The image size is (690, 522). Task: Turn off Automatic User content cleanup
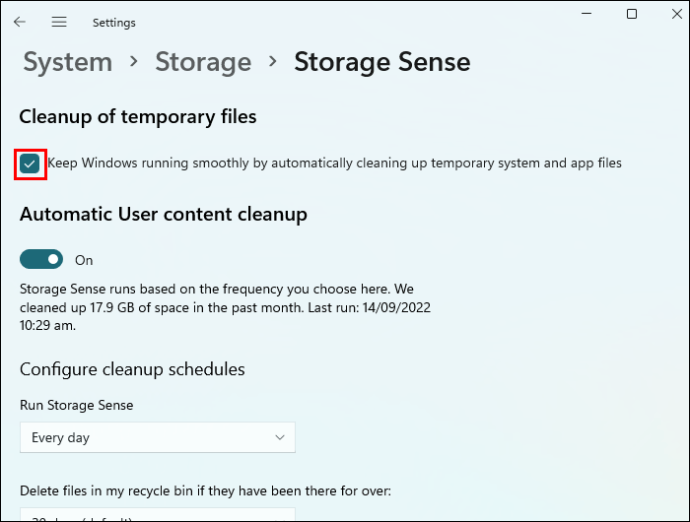click(x=41, y=260)
